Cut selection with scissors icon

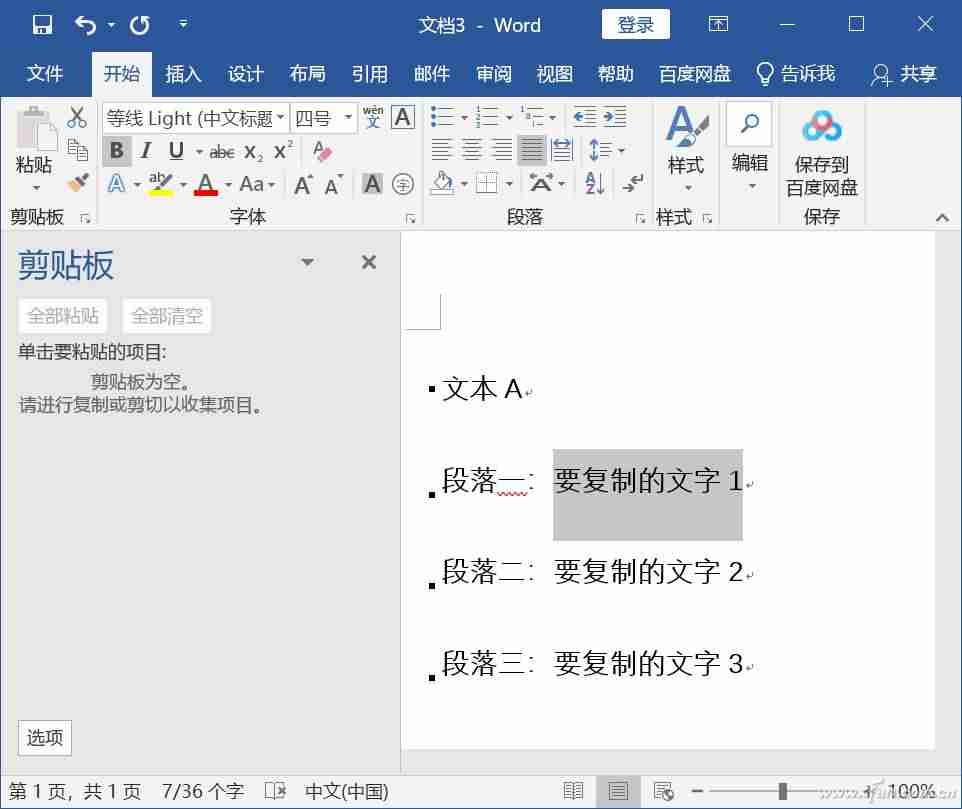[77, 117]
